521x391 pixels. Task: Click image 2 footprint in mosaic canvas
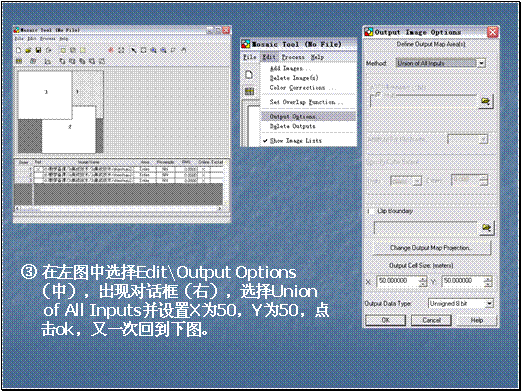(x=69, y=130)
